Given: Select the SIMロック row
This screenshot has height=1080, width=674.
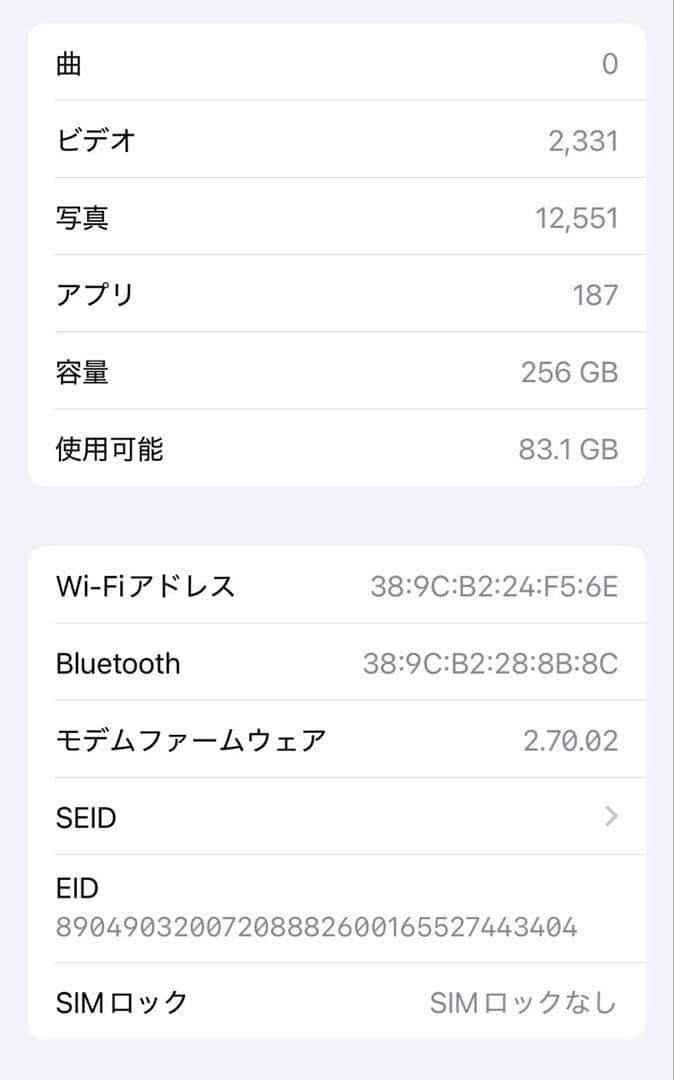Looking at the screenshot, I should (x=337, y=1003).
